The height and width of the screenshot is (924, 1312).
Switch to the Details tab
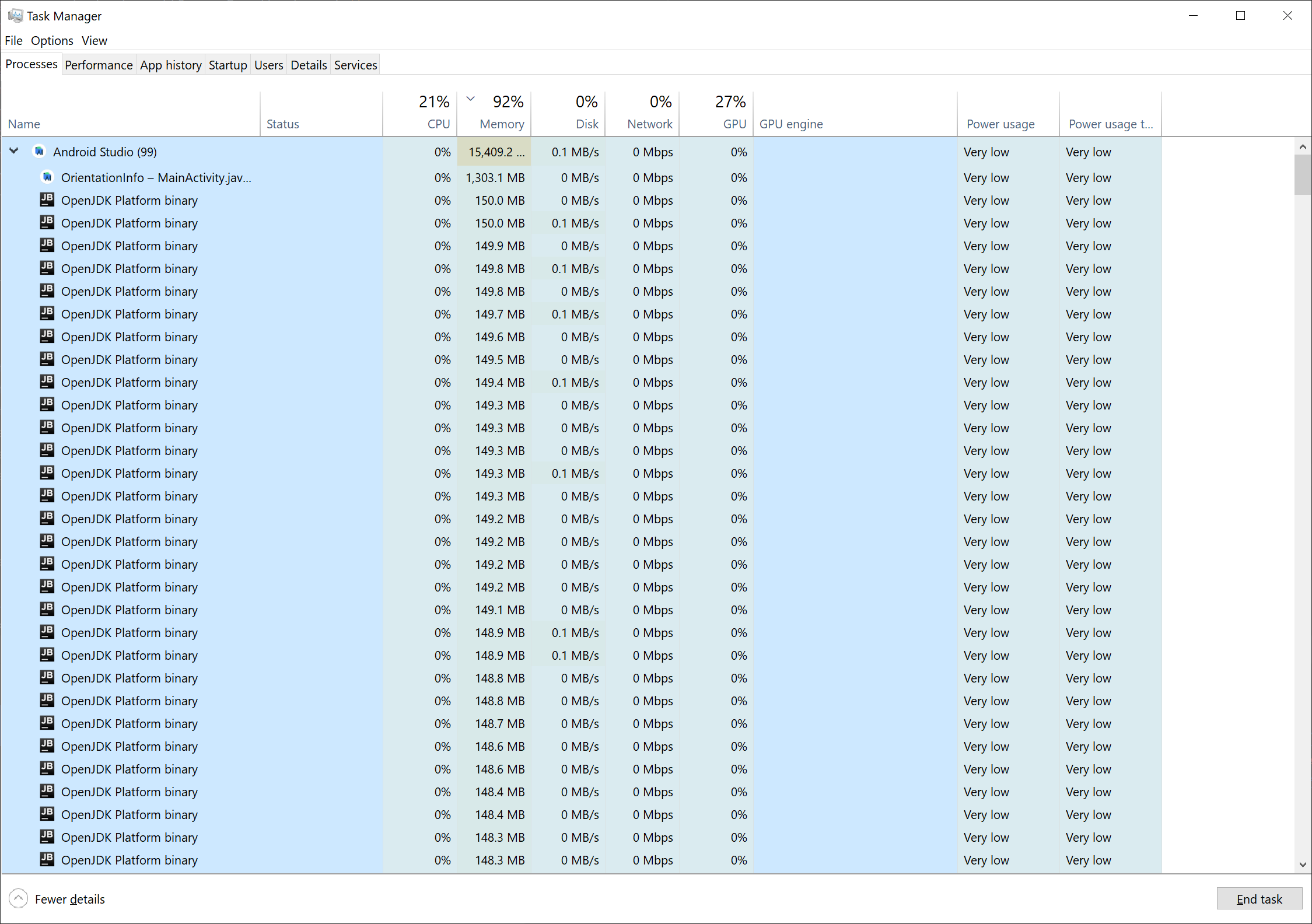point(309,65)
